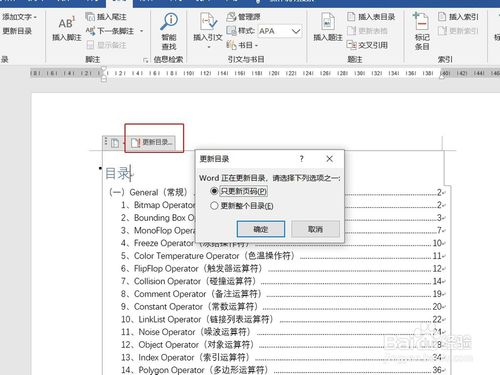Click the TOC handle dots grip
This screenshot has width=500, height=375.
click(106, 142)
